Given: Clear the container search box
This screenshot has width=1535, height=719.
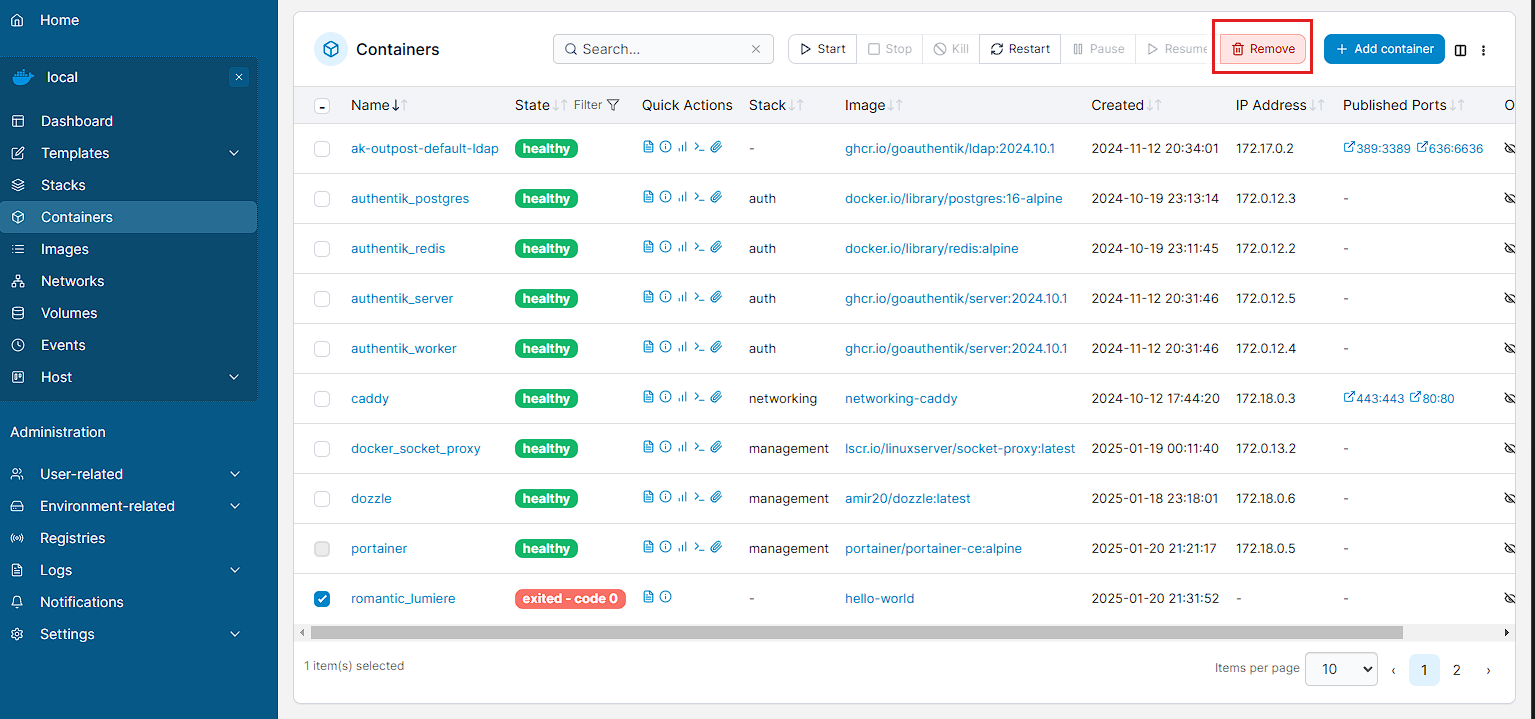Looking at the screenshot, I should [756, 49].
